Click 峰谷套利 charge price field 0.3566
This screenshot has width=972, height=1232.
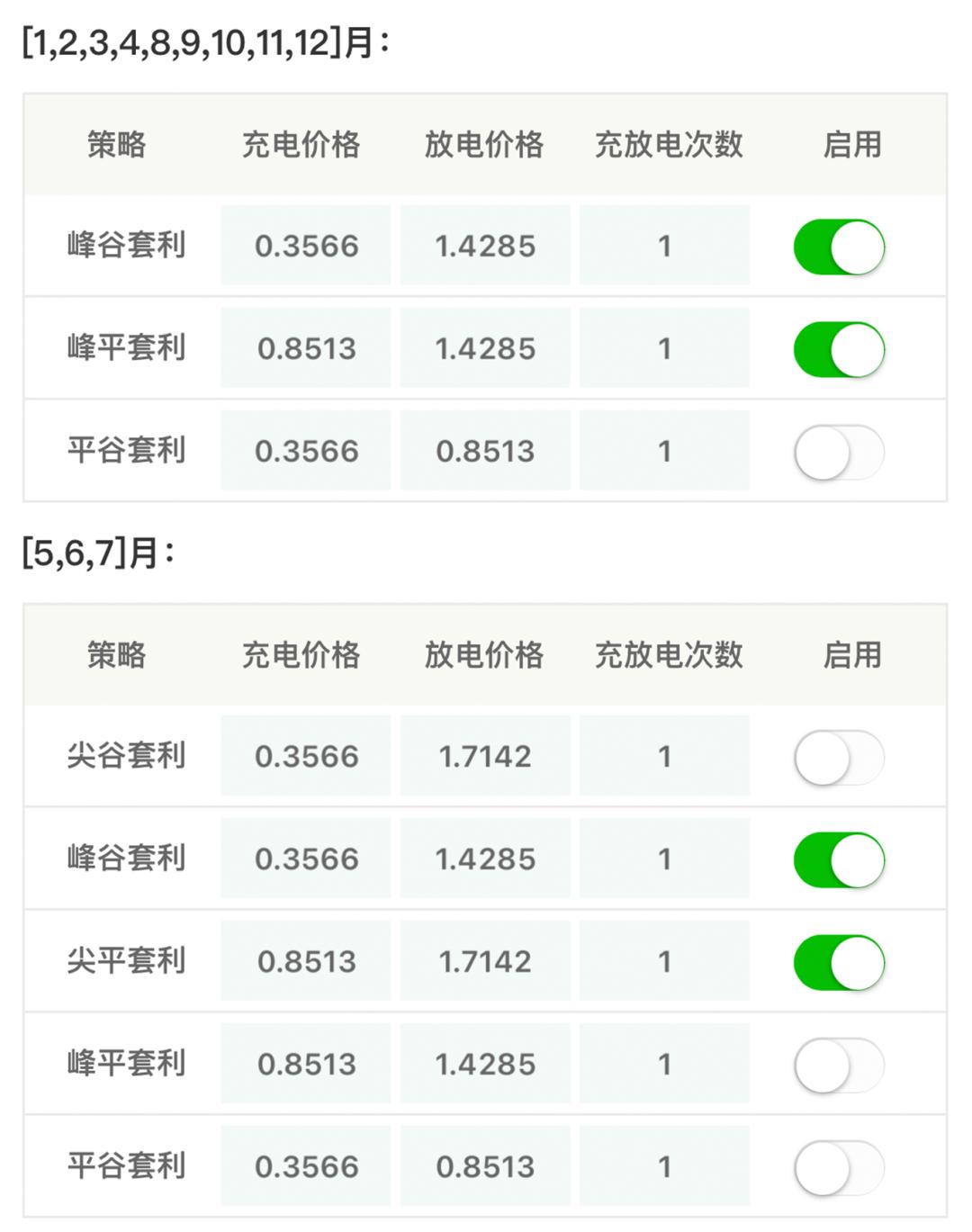click(x=305, y=246)
